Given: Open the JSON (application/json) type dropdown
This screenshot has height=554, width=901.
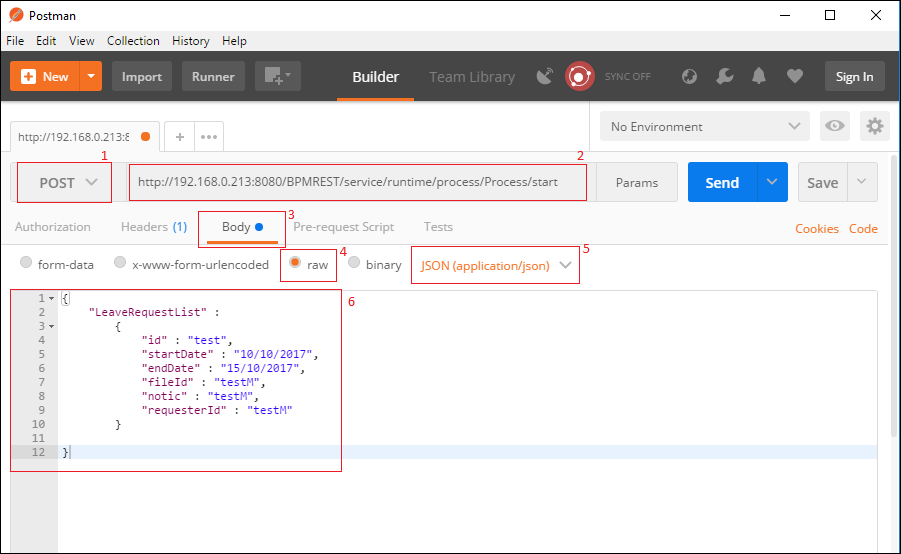Looking at the screenshot, I should (495, 266).
